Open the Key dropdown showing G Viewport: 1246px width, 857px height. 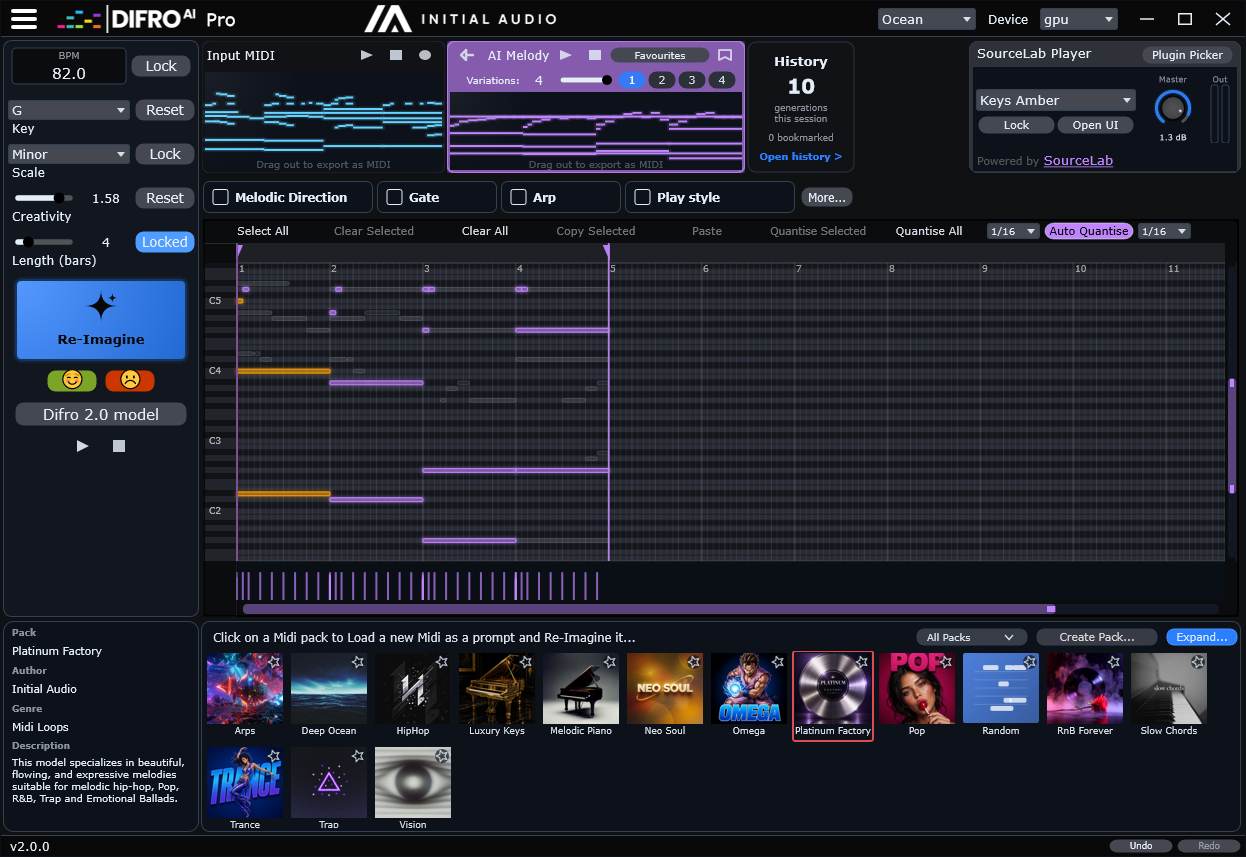click(x=69, y=110)
